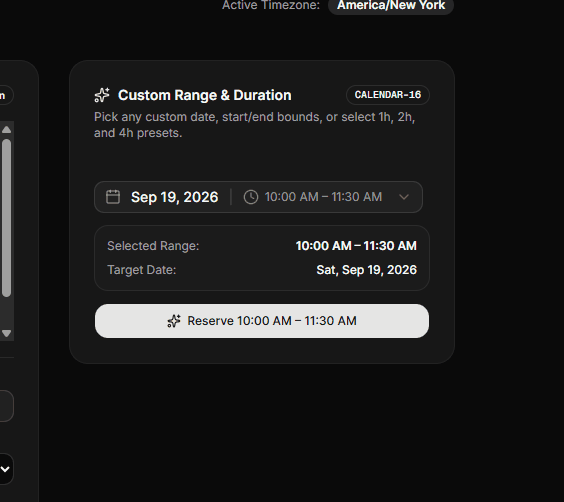The height and width of the screenshot is (502, 564).
Task: Click the Target Date: label
Action: coord(142,270)
